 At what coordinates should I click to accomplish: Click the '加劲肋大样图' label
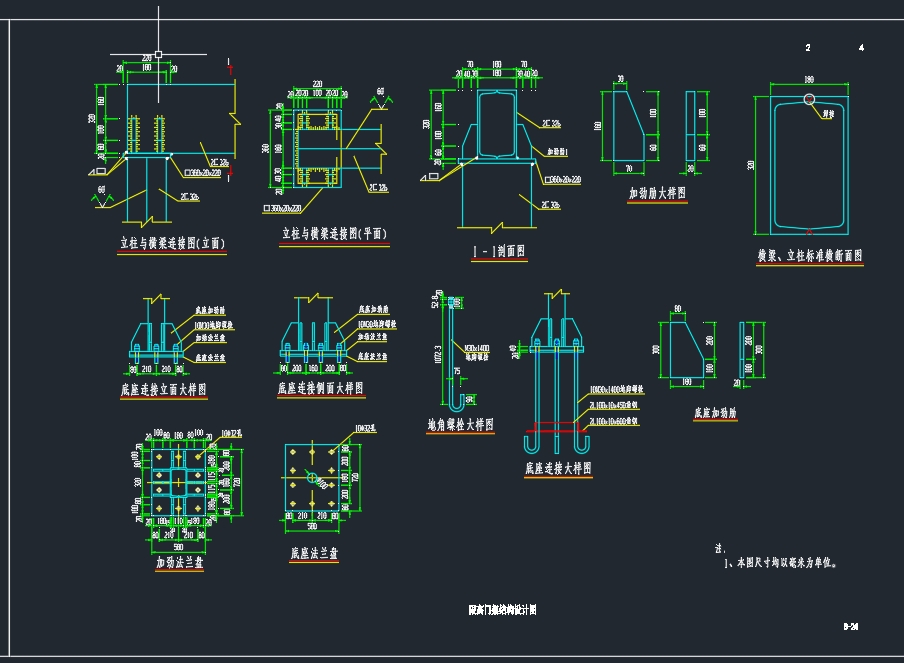coord(657,193)
